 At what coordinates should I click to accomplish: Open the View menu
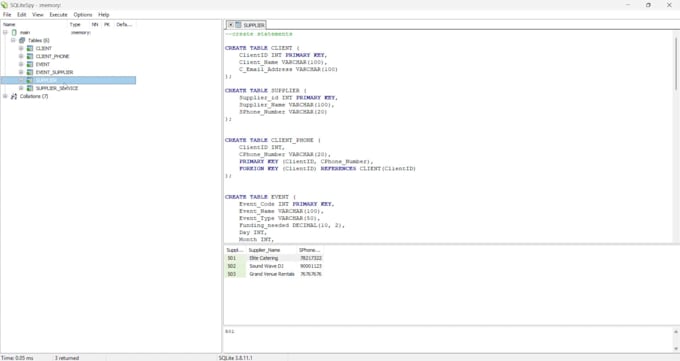click(x=38, y=14)
